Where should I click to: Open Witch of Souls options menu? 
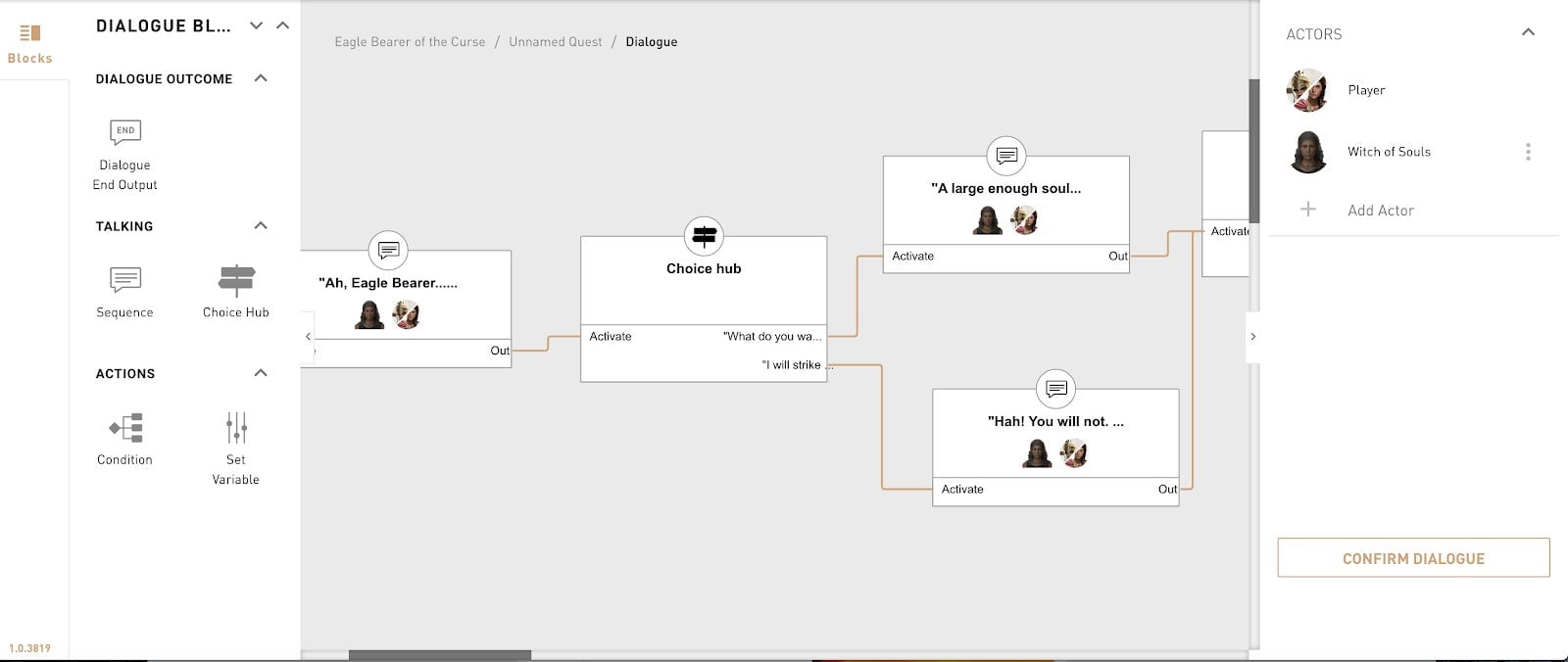(x=1528, y=152)
